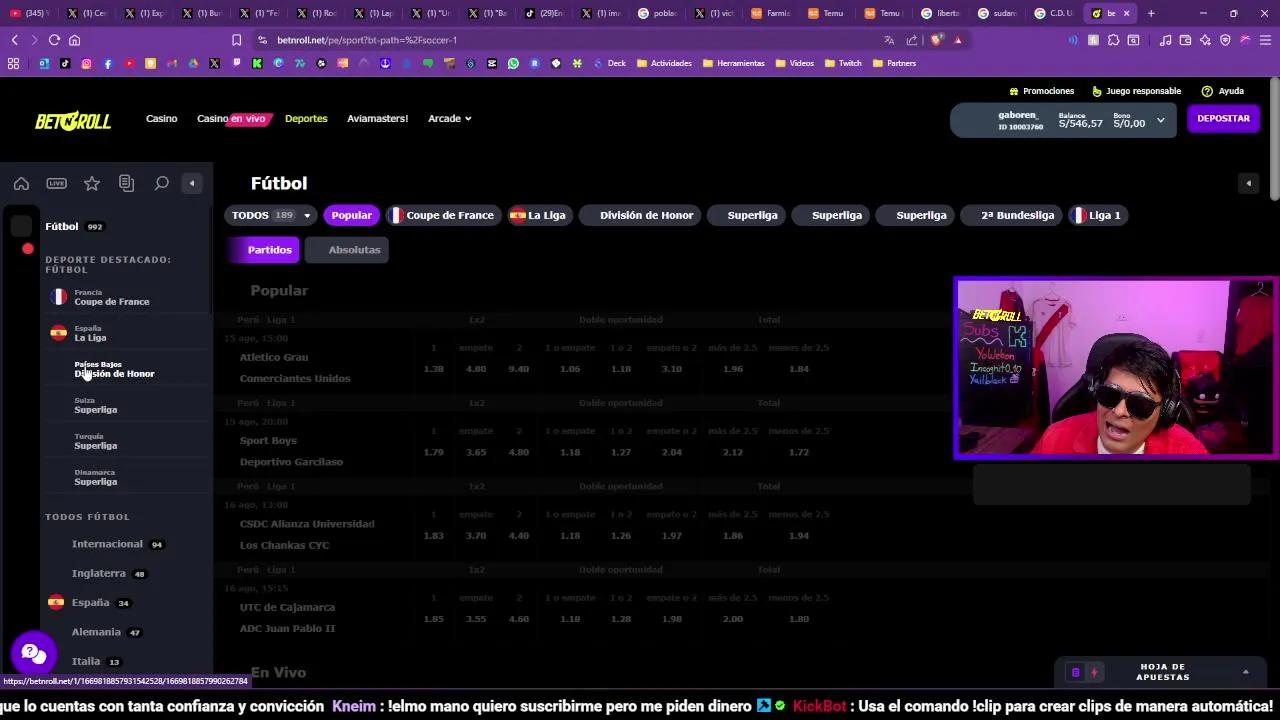The height and width of the screenshot is (720, 1280).
Task: Click the browser reload button
Action: [x=54, y=40]
